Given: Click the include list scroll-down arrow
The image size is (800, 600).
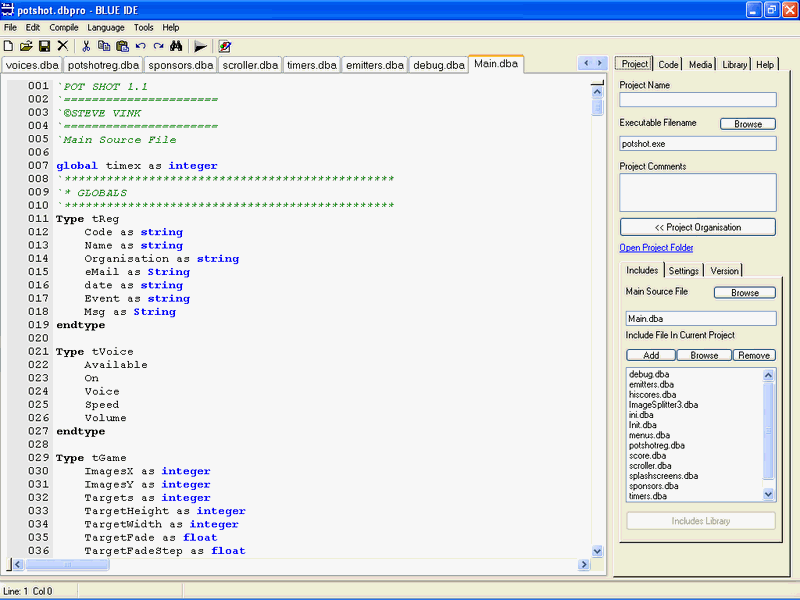Looking at the screenshot, I should click(x=769, y=494).
